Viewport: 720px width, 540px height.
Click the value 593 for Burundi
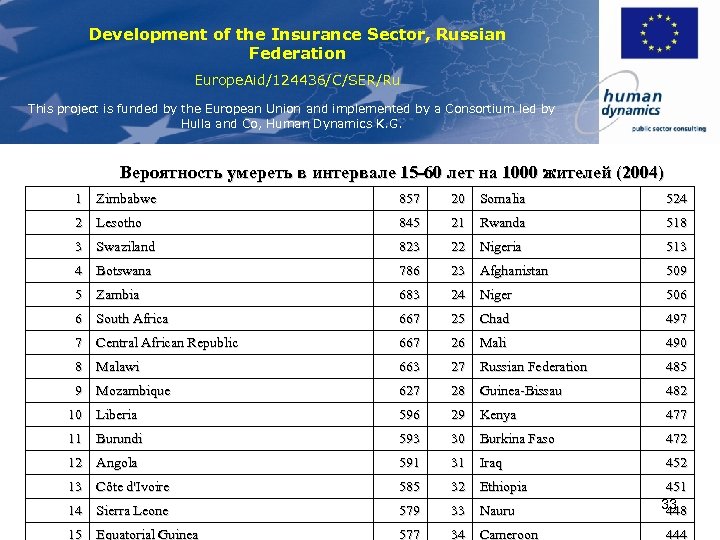(409, 439)
